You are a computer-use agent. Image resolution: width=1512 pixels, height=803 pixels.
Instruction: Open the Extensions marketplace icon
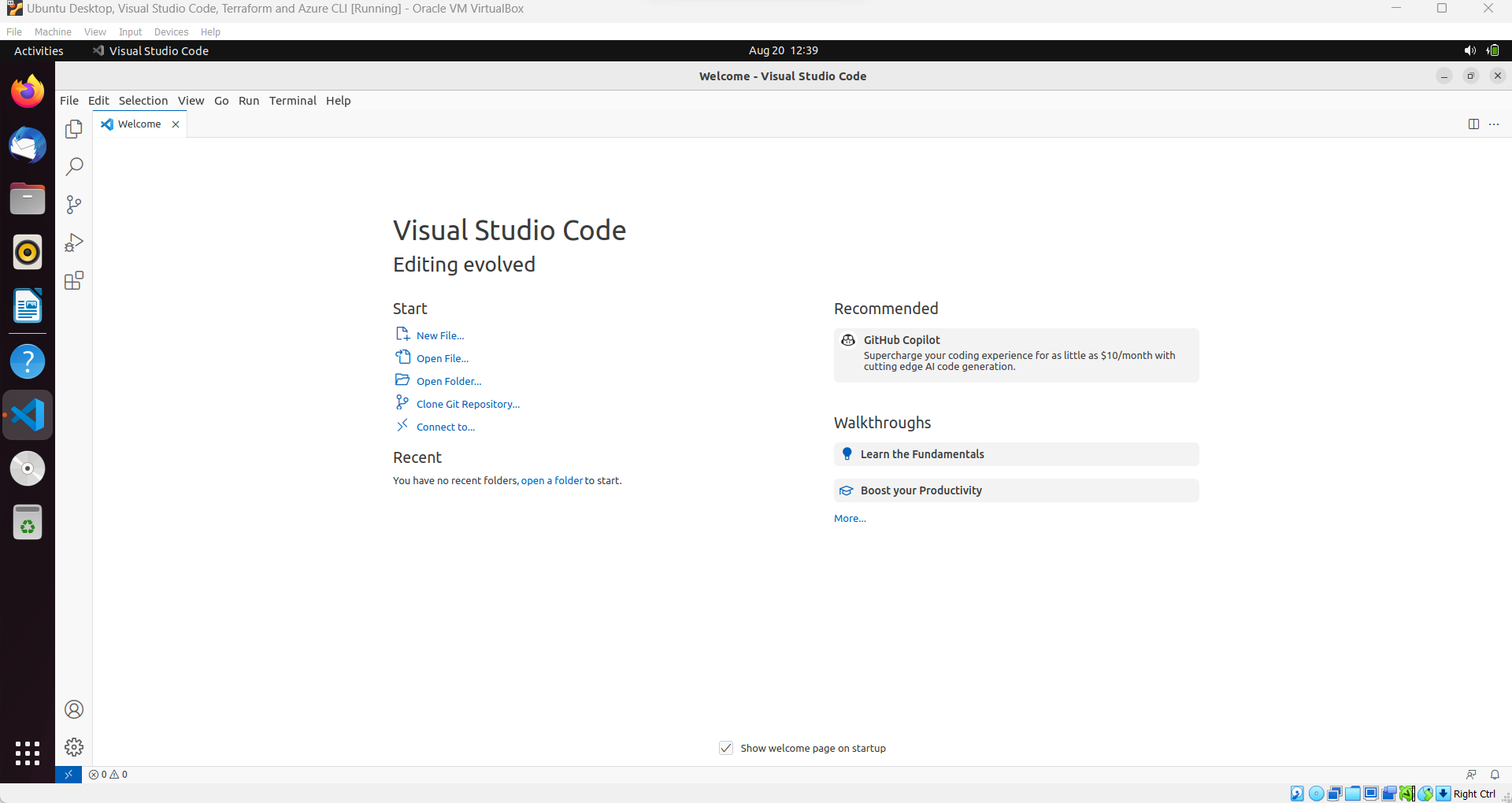coord(73,280)
